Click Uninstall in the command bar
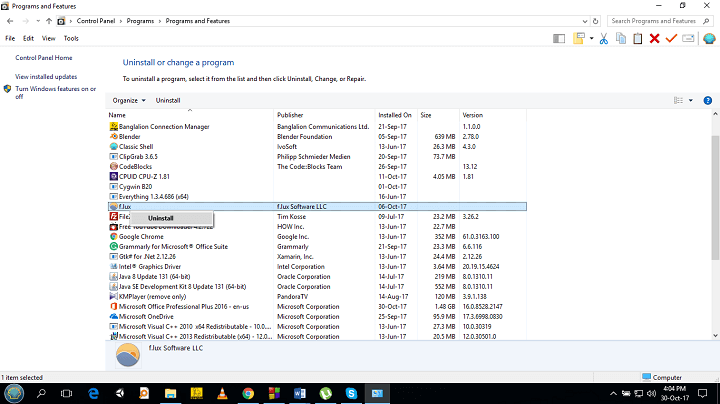Screen dimensions: 720x404 tap(168, 101)
